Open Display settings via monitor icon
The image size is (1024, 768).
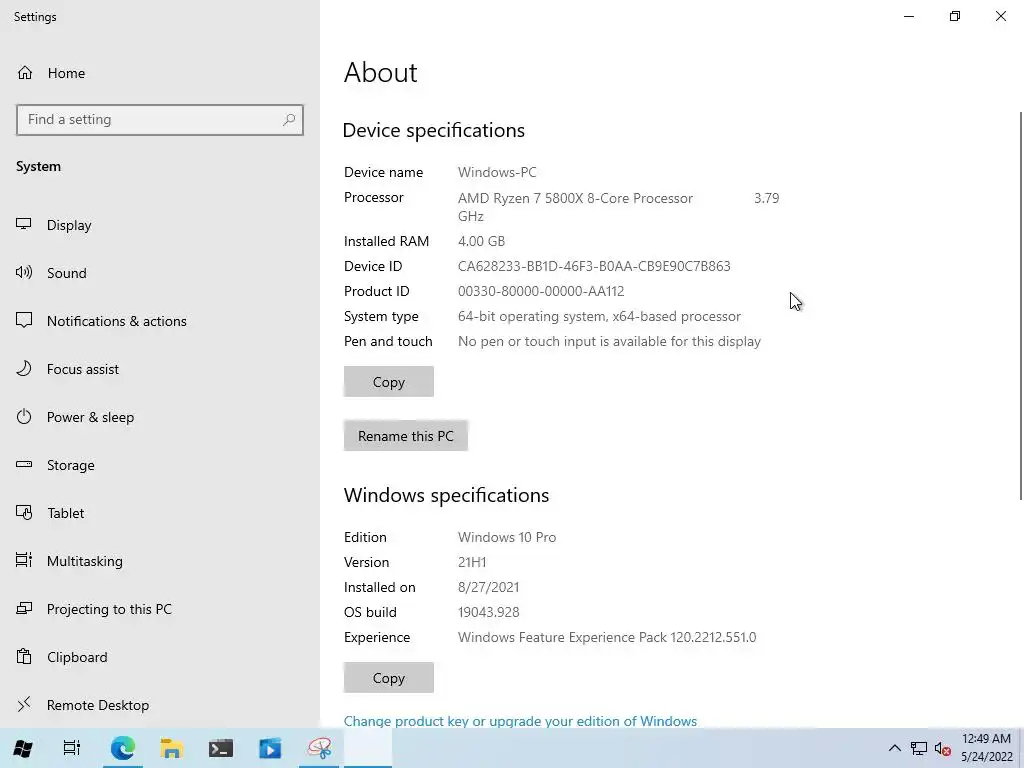click(24, 225)
